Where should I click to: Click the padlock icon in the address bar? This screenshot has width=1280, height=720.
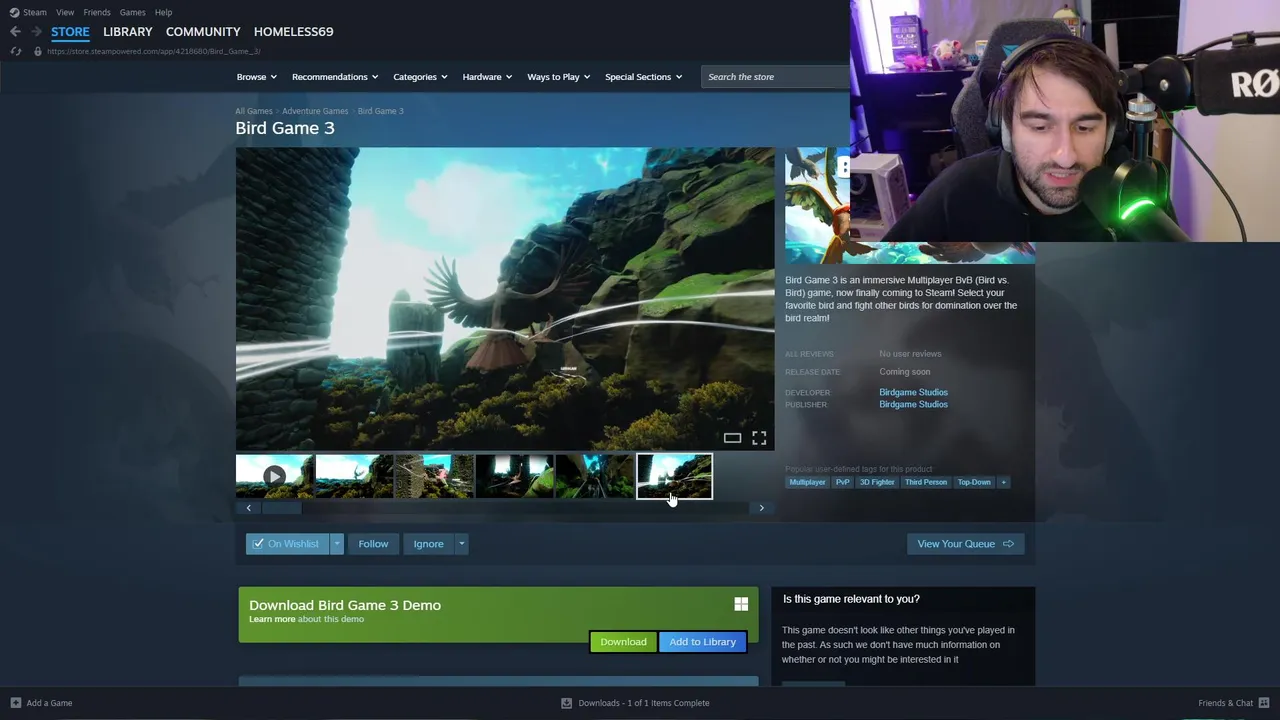click(x=38, y=51)
